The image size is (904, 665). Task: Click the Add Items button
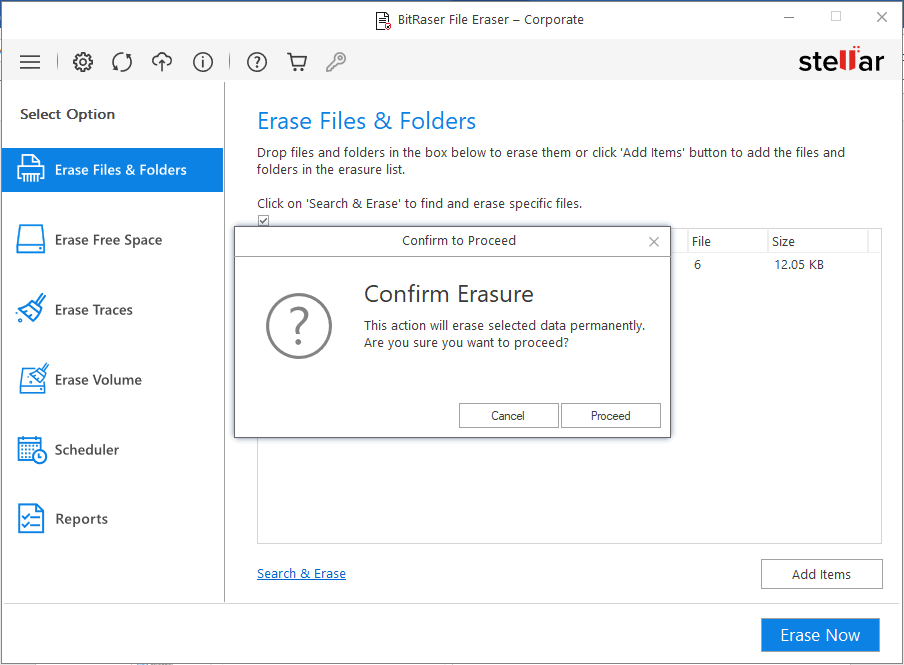[x=822, y=574]
